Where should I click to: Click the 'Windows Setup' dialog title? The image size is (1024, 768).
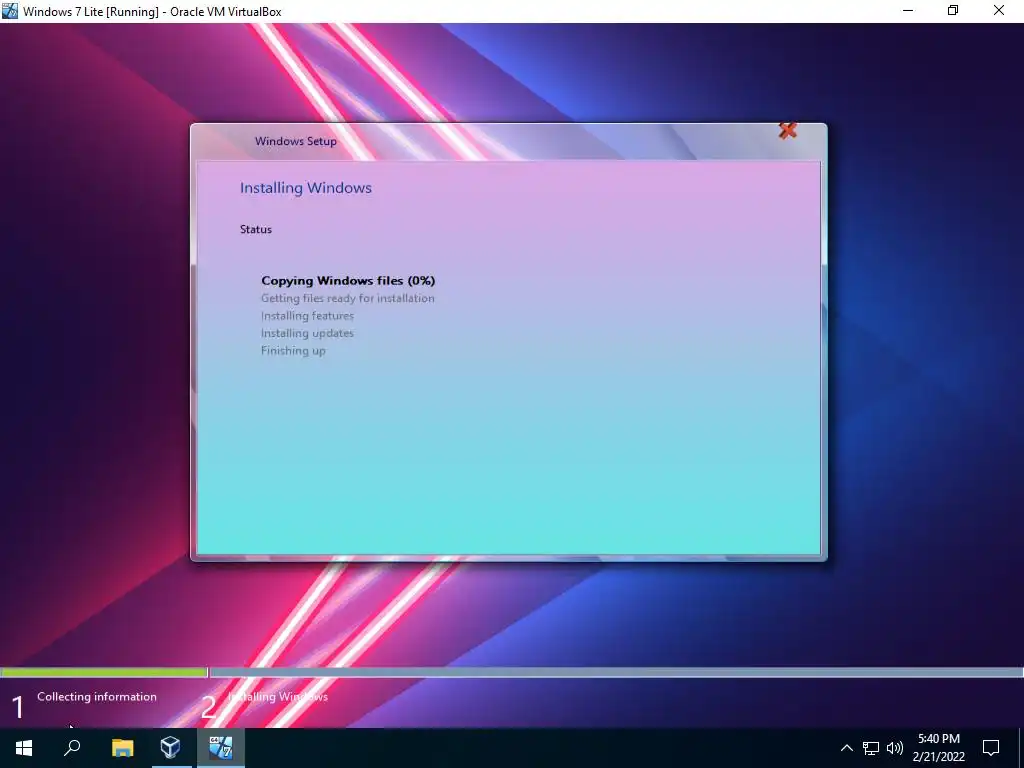click(x=296, y=141)
